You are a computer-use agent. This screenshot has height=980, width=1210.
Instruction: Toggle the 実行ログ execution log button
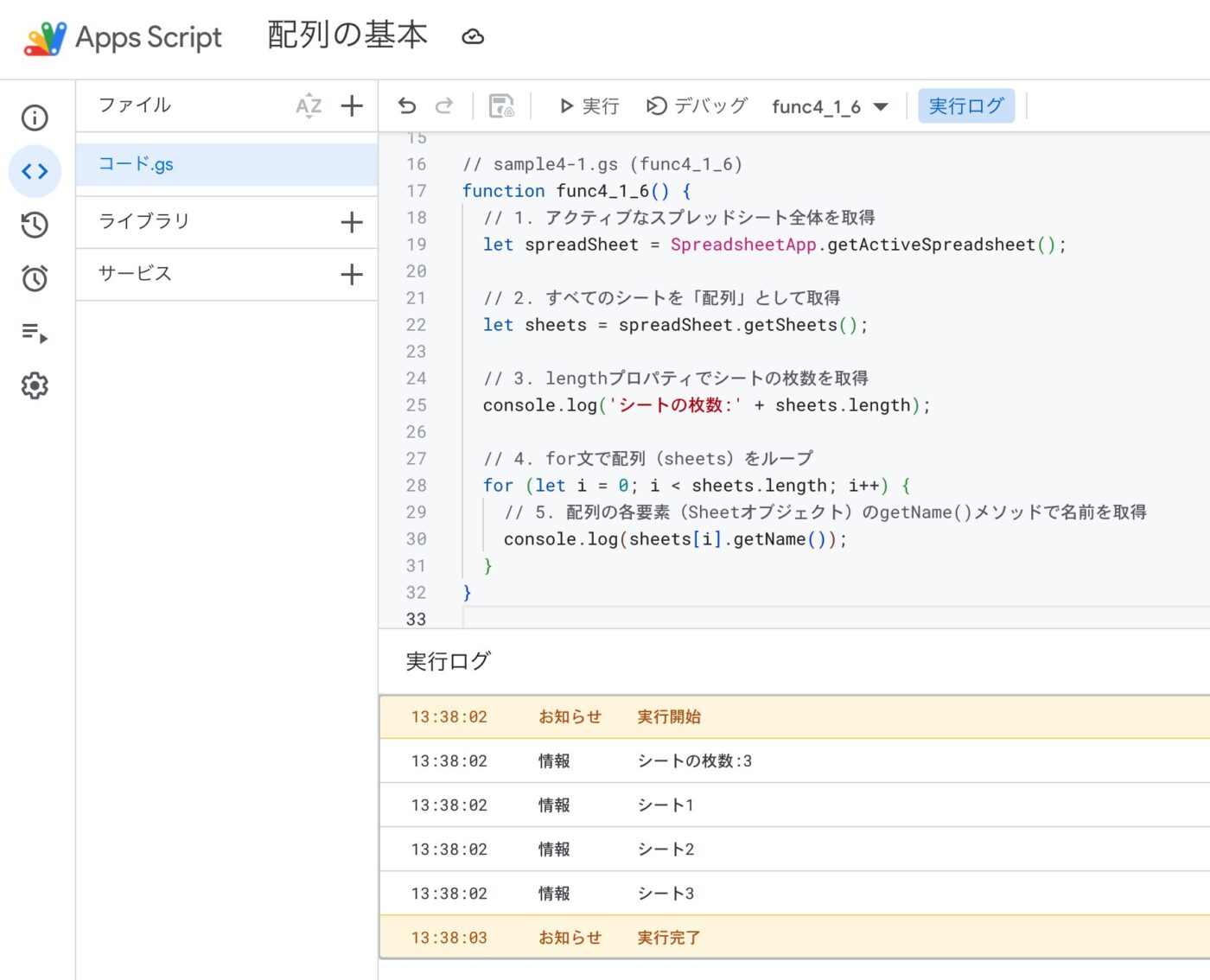point(965,106)
